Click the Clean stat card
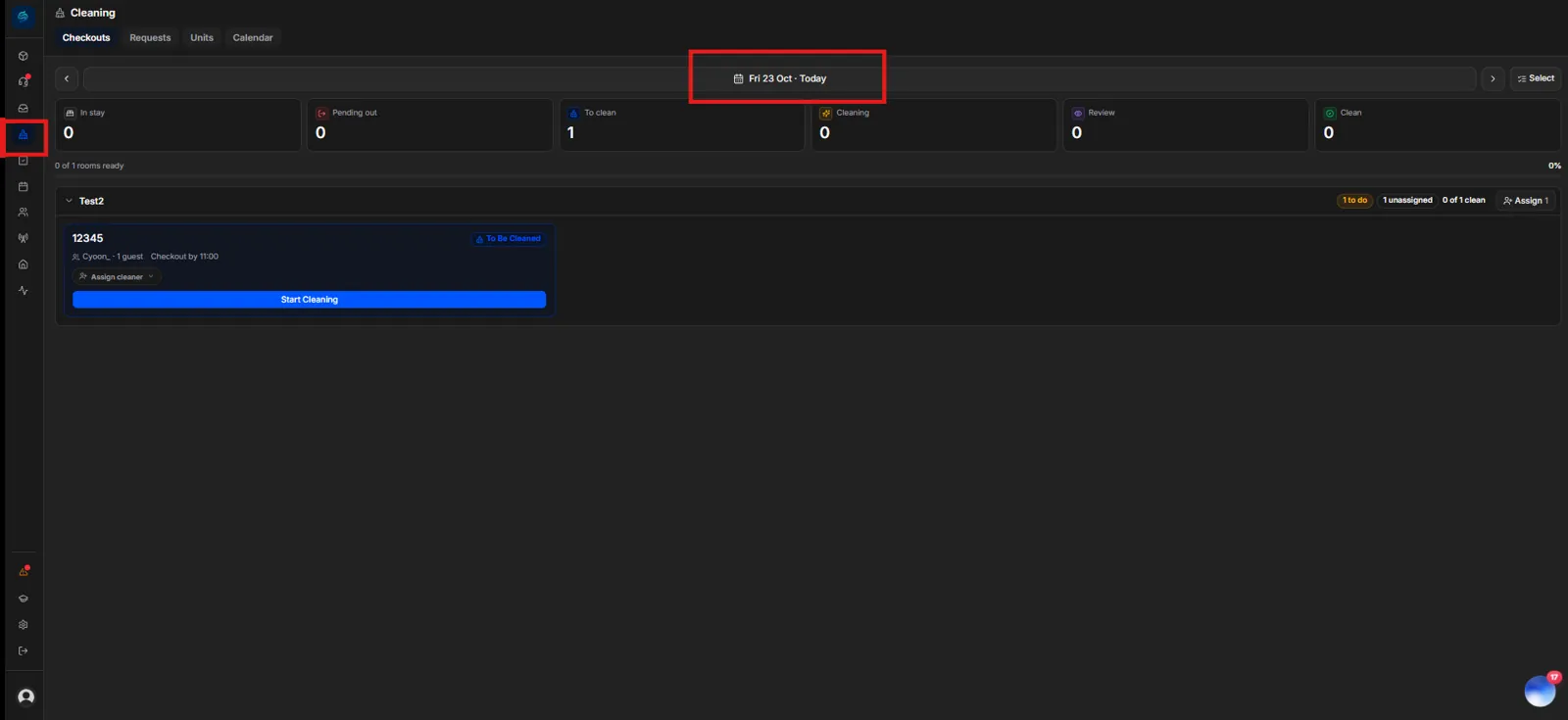This screenshot has height=720, width=1568. click(x=1438, y=124)
